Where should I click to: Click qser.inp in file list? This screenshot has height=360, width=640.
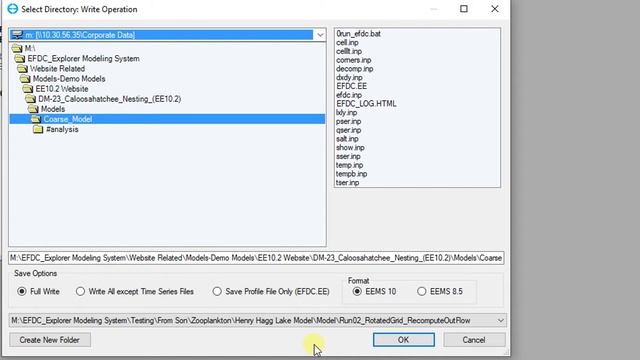pyautogui.click(x=349, y=130)
